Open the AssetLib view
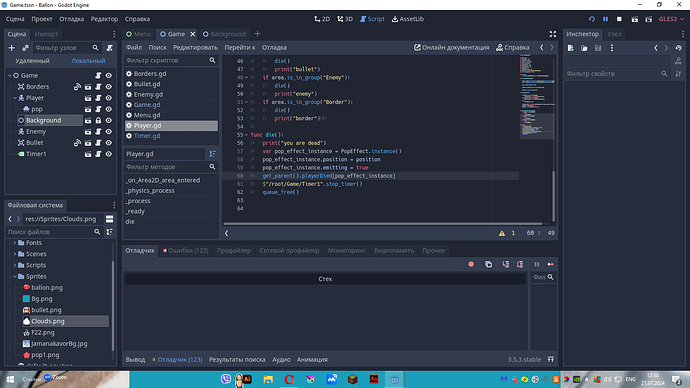 [408, 19]
